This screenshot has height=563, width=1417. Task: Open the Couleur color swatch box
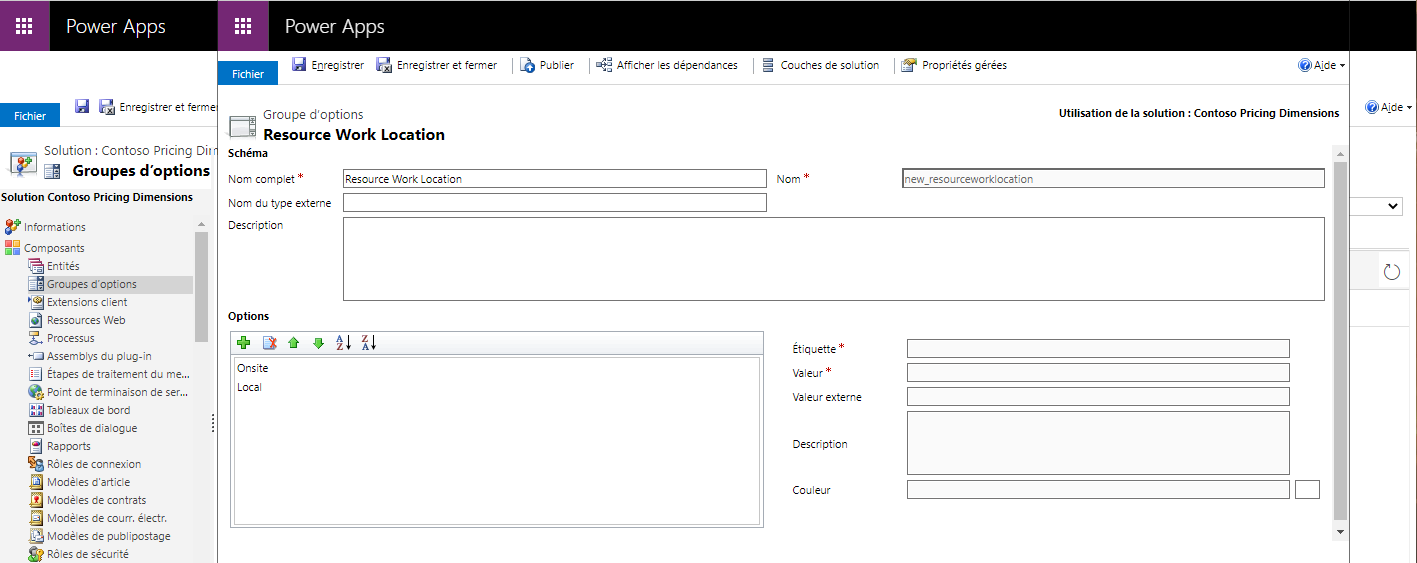(1308, 490)
